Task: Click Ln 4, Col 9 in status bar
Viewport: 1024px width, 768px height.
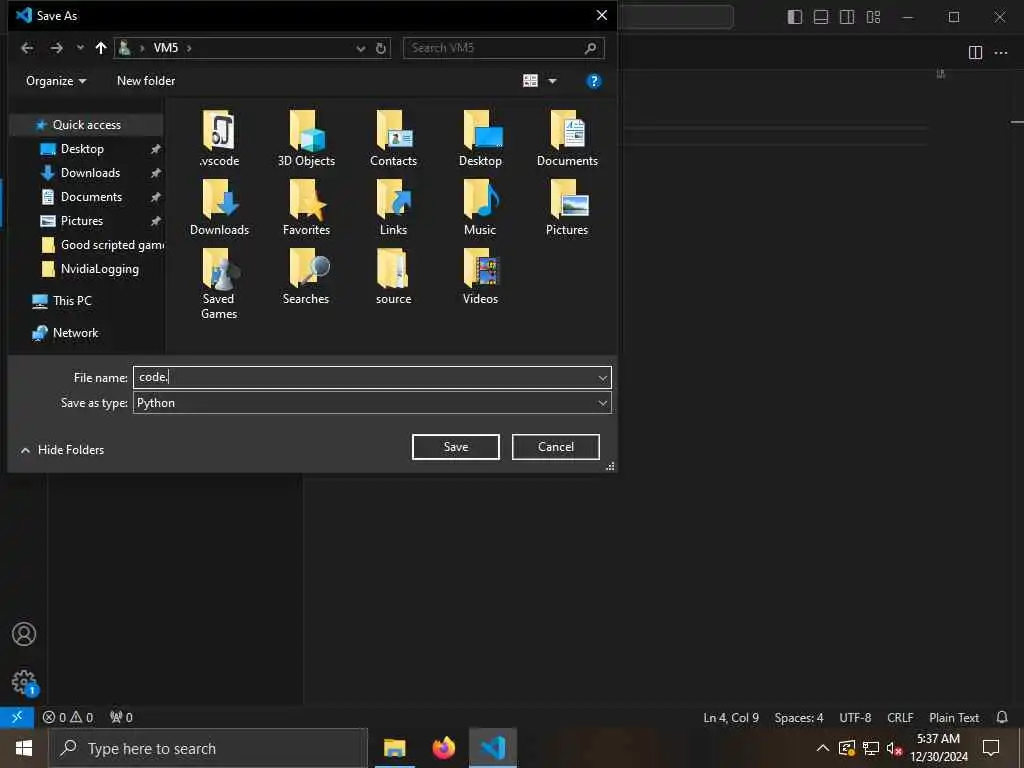Action: click(x=731, y=718)
